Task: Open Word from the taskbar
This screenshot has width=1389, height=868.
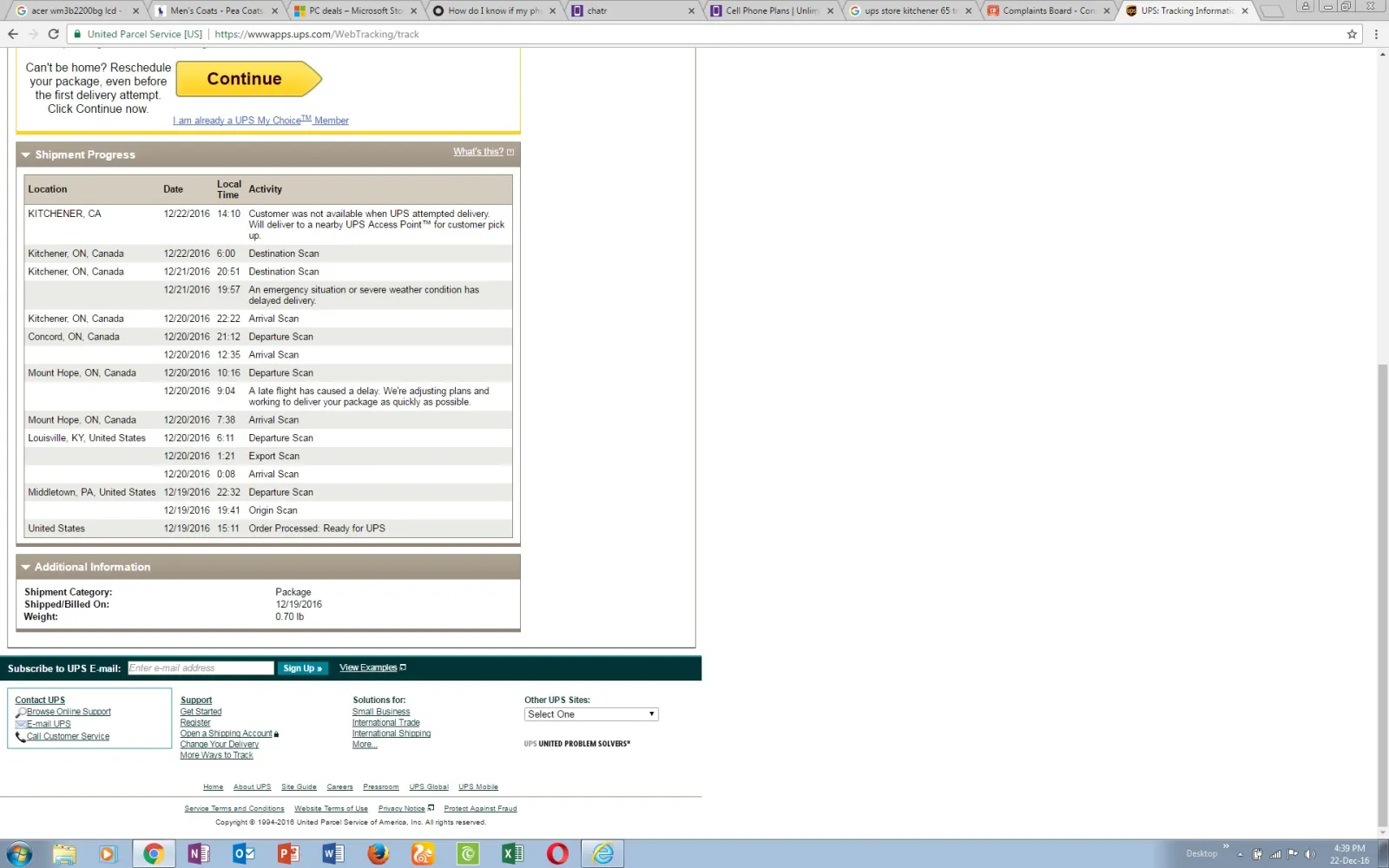Action: [x=333, y=853]
